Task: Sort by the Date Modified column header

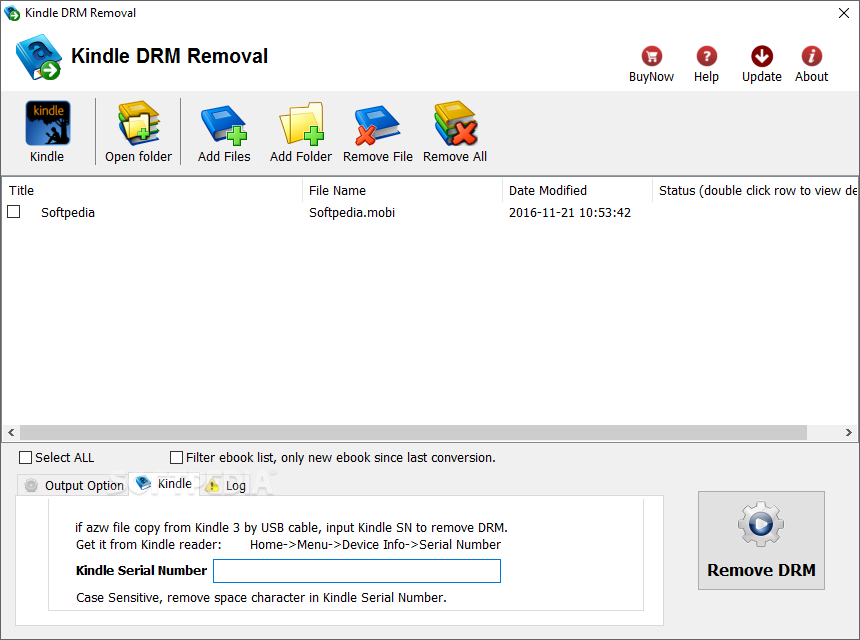Action: coord(577,190)
